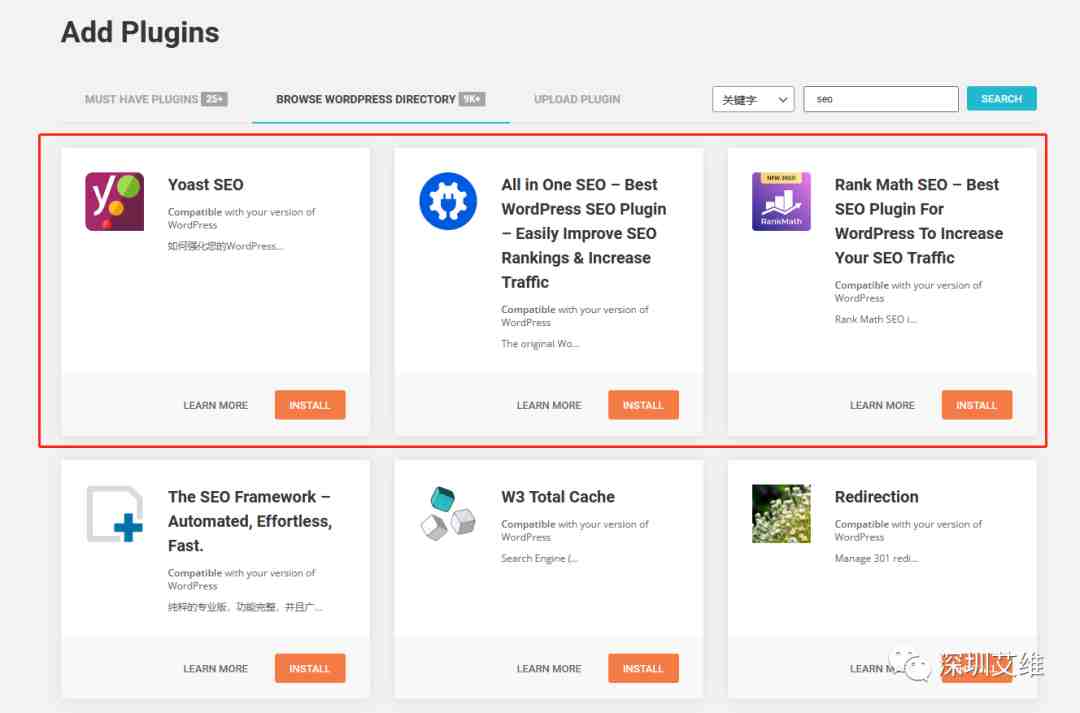Select Browse WordPress Directory tab
Screen dimensions: 1080x713
click(380, 99)
